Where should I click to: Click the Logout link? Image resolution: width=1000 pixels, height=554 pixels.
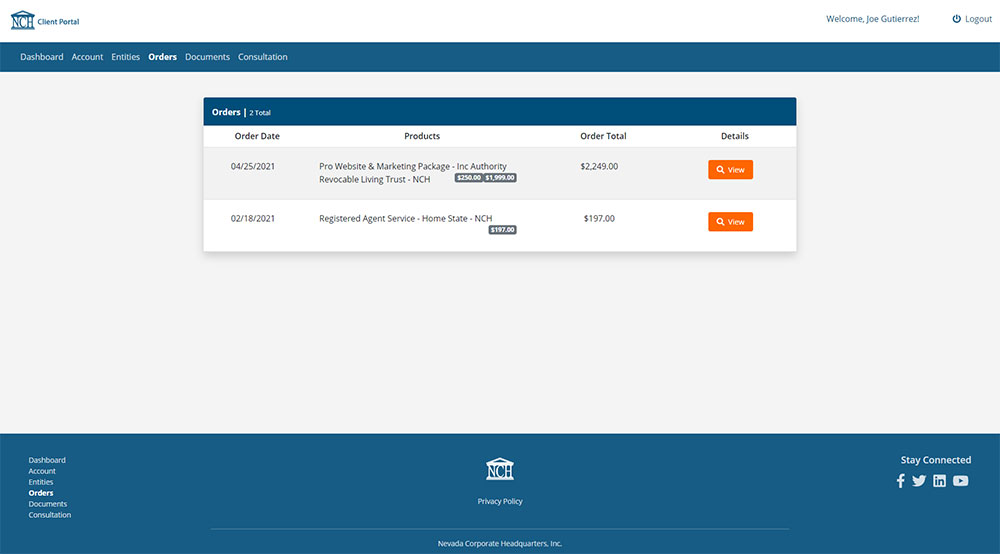pos(978,19)
